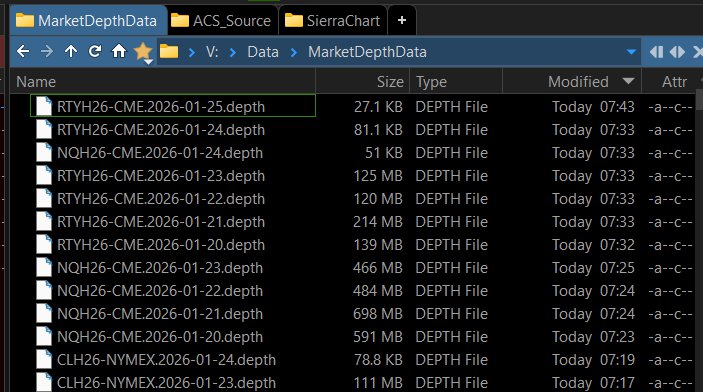Screen dimensions: 703x392
Task: Expand the address bar history dropdown
Action: tap(631, 52)
